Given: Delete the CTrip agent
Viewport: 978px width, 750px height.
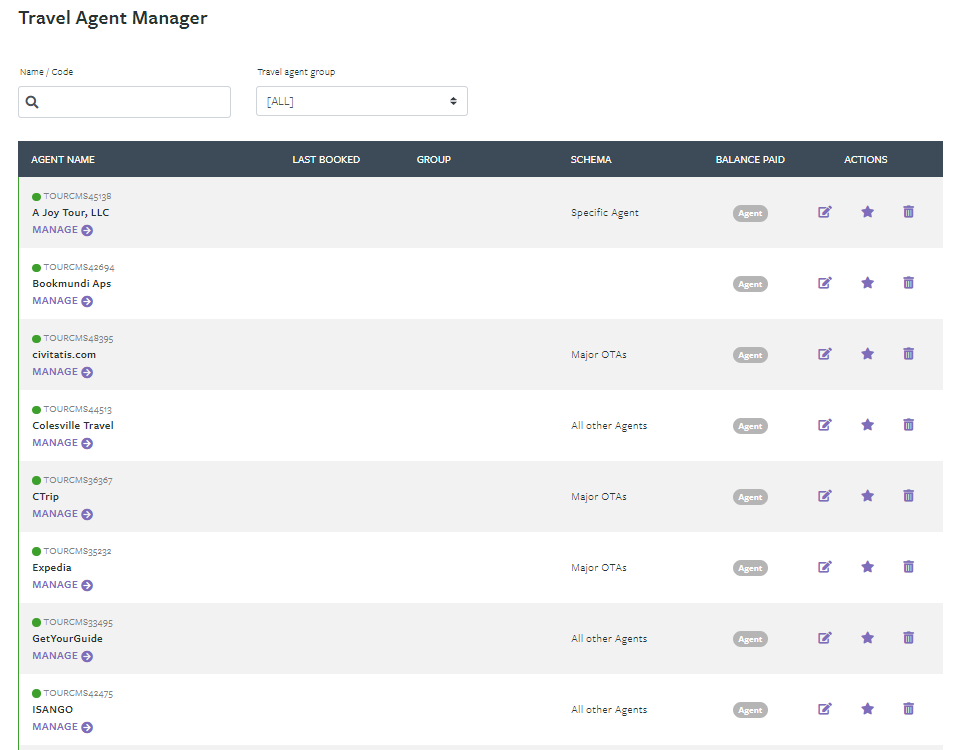Looking at the screenshot, I should (908, 497).
